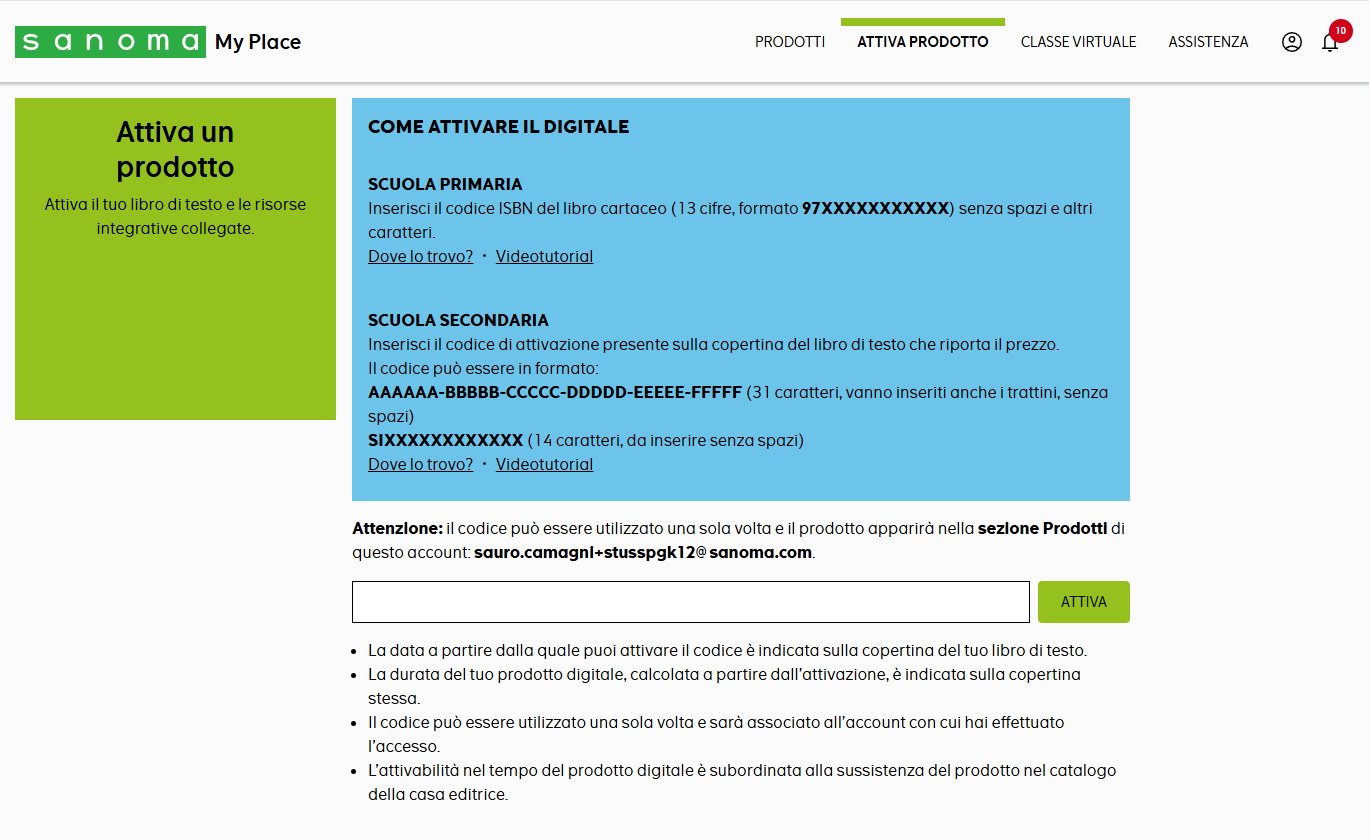Click the AAAAAA-BBBBB-CCCCC code format text
Screen dimensions: 1369x840
555,392
